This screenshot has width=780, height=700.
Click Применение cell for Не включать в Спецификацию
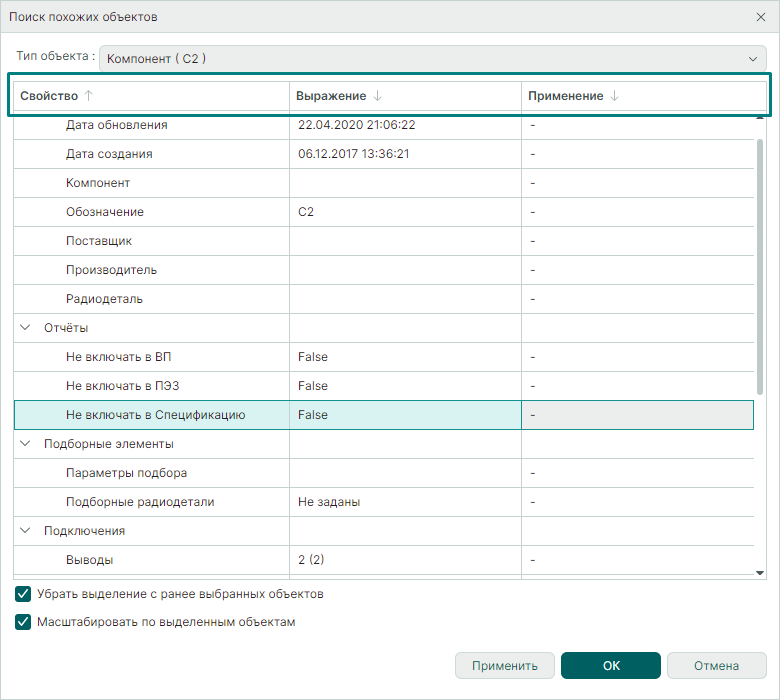pos(636,415)
